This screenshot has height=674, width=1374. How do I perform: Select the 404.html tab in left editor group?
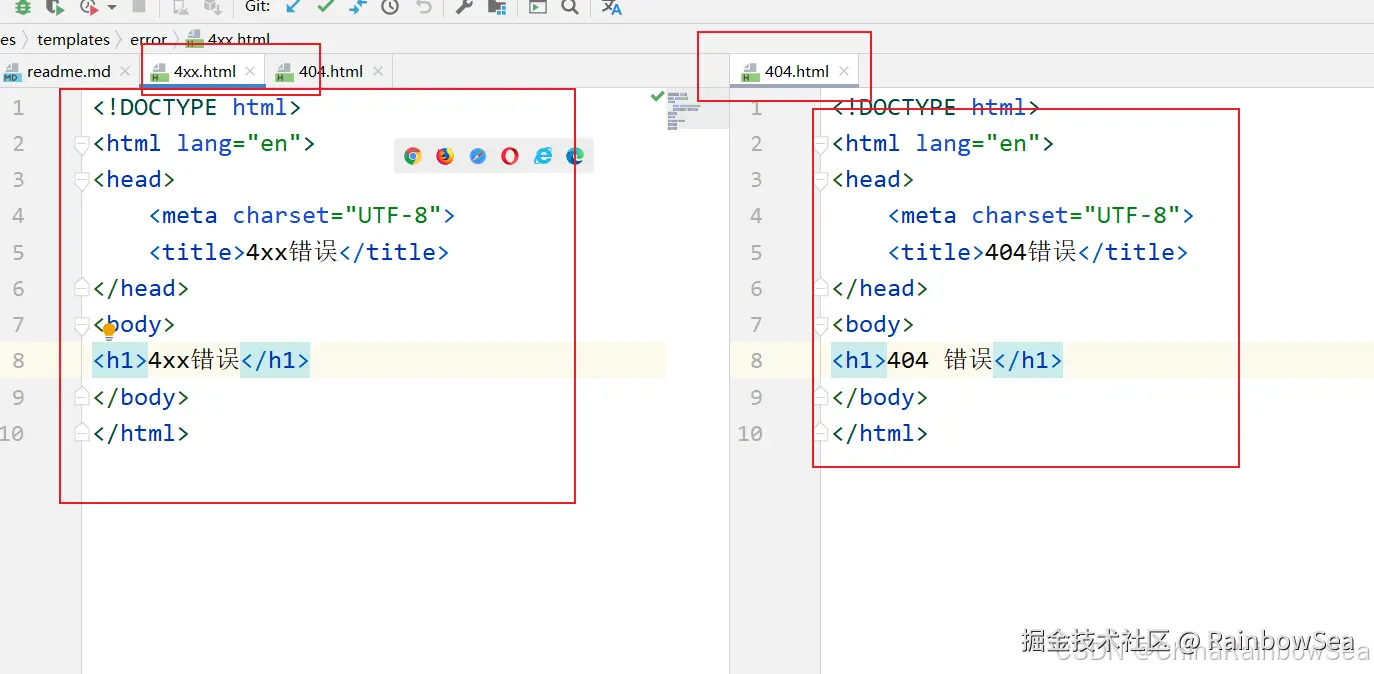coord(330,72)
